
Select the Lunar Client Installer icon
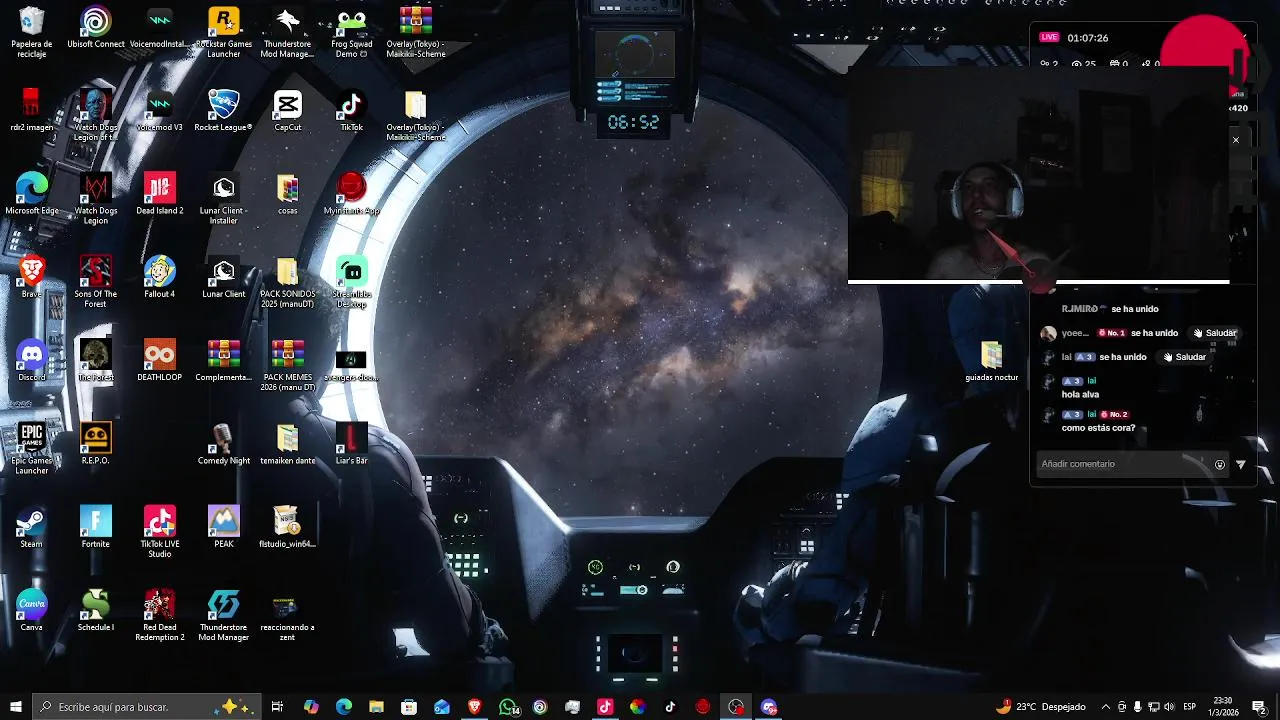coord(224,198)
